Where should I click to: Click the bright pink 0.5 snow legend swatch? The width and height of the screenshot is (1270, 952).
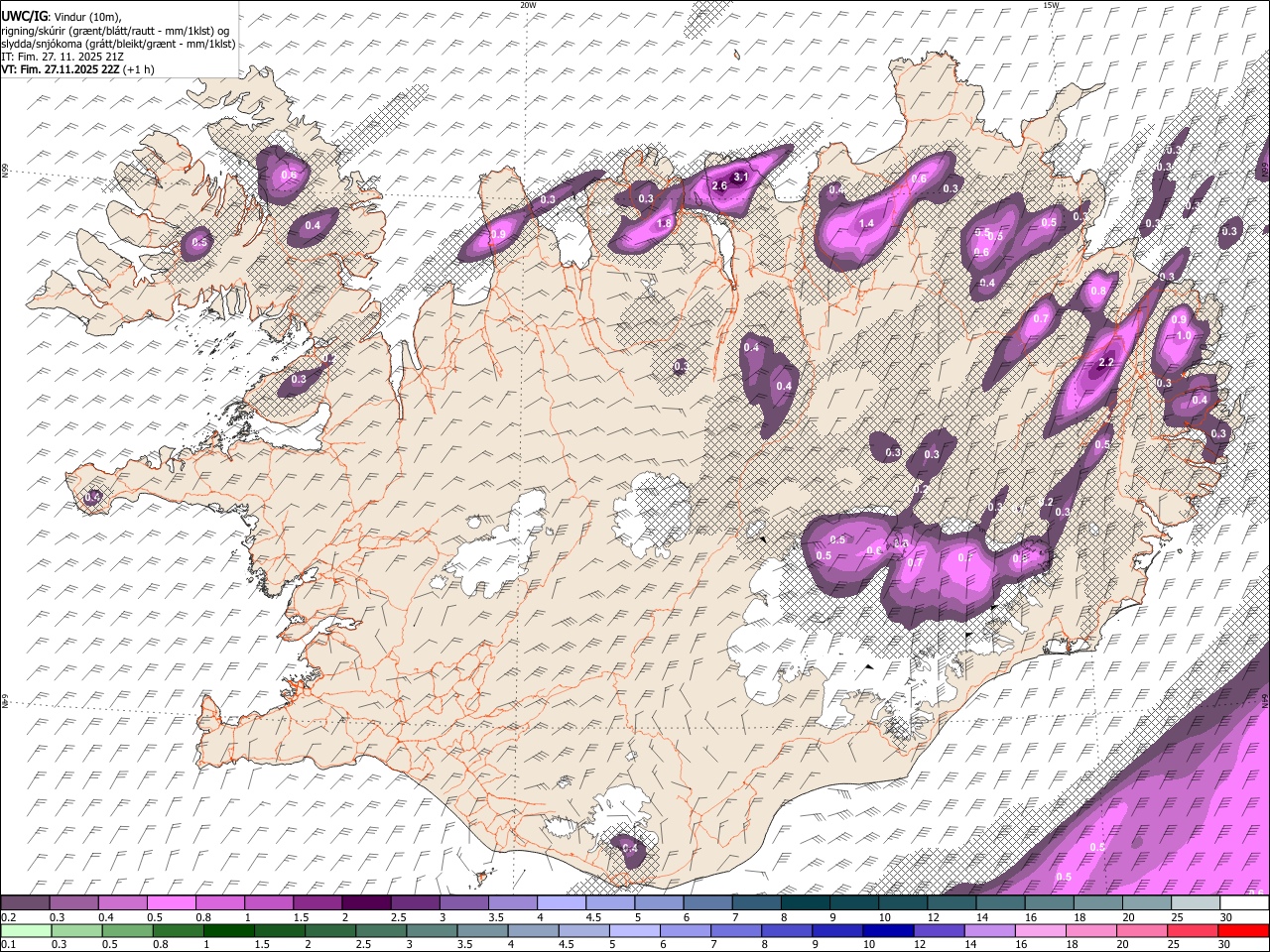[x=171, y=903]
